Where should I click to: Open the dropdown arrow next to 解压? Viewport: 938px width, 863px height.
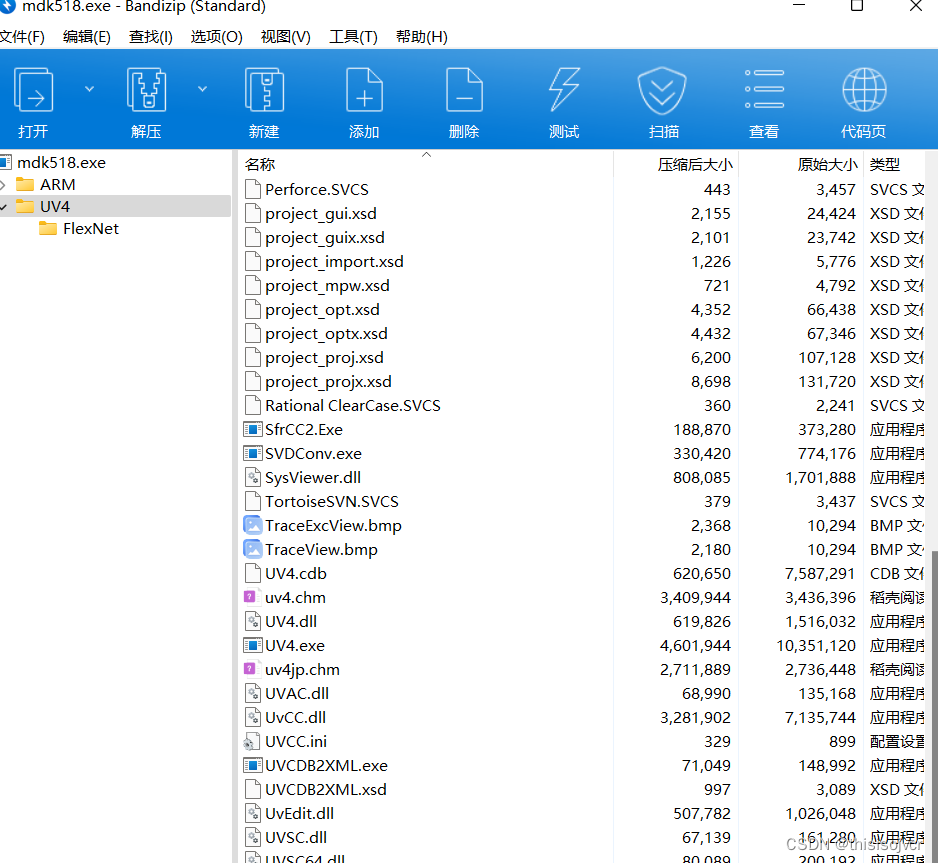click(202, 89)
